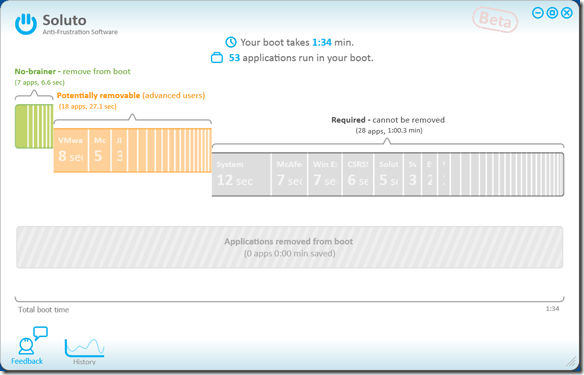Expand the Potentially removable bracket marker
The height and width of the screenshot is (375, 584).
(132, 118)
